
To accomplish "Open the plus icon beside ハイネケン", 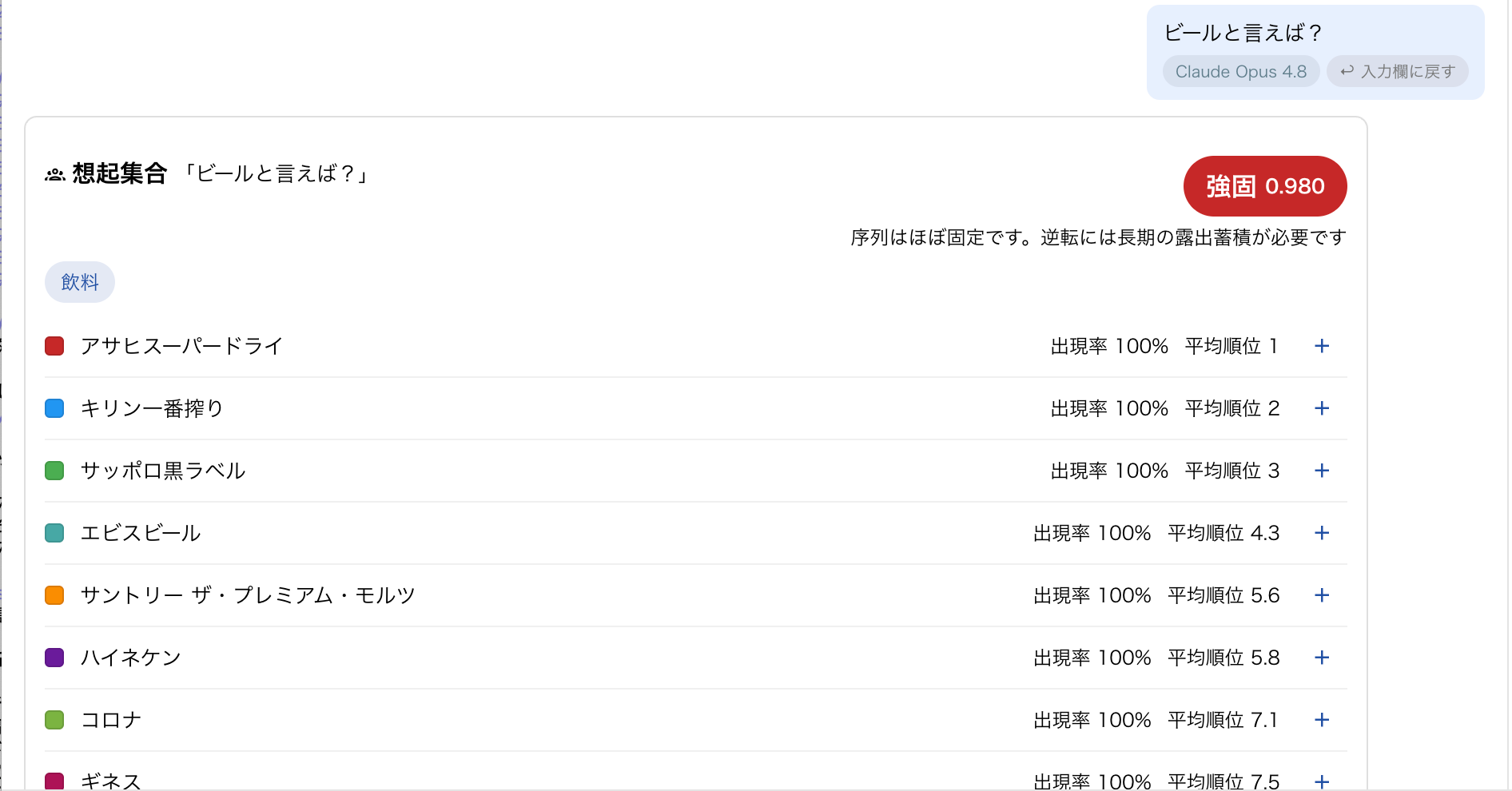I will point(1322,658).
